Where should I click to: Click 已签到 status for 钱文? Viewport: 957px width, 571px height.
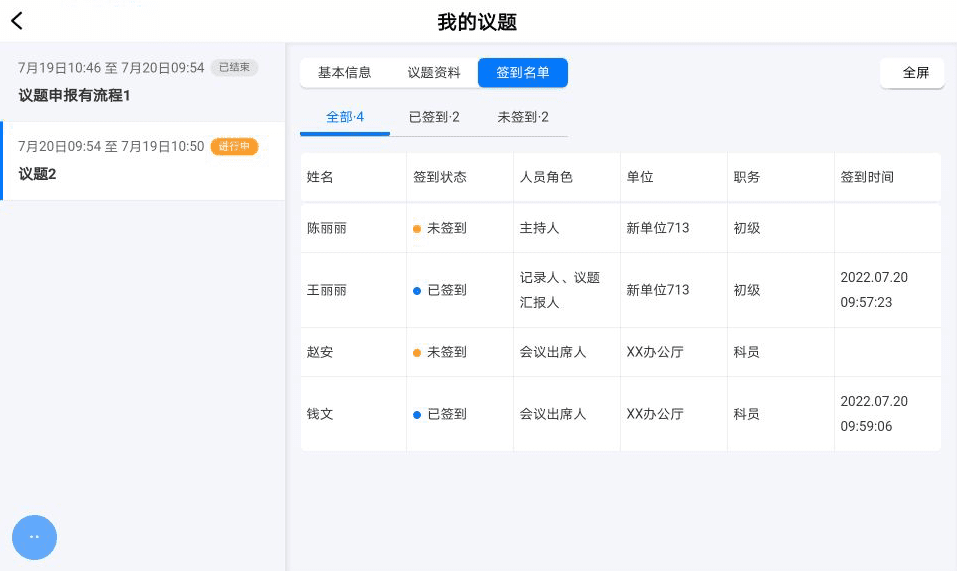click(440, 414)
